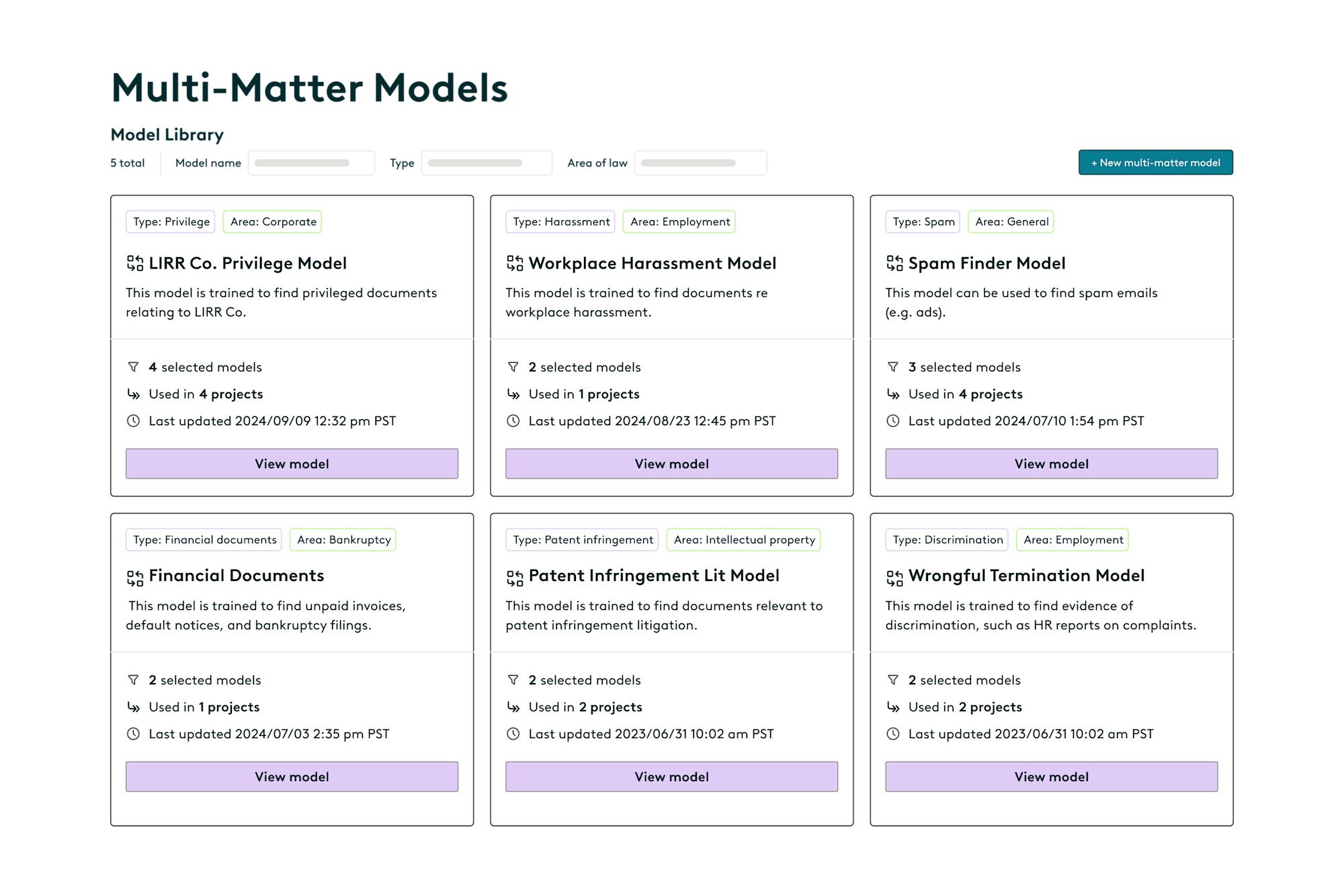
Task: Click the arrow icon in Patent Infringement card's projects row
Action: 513,707
